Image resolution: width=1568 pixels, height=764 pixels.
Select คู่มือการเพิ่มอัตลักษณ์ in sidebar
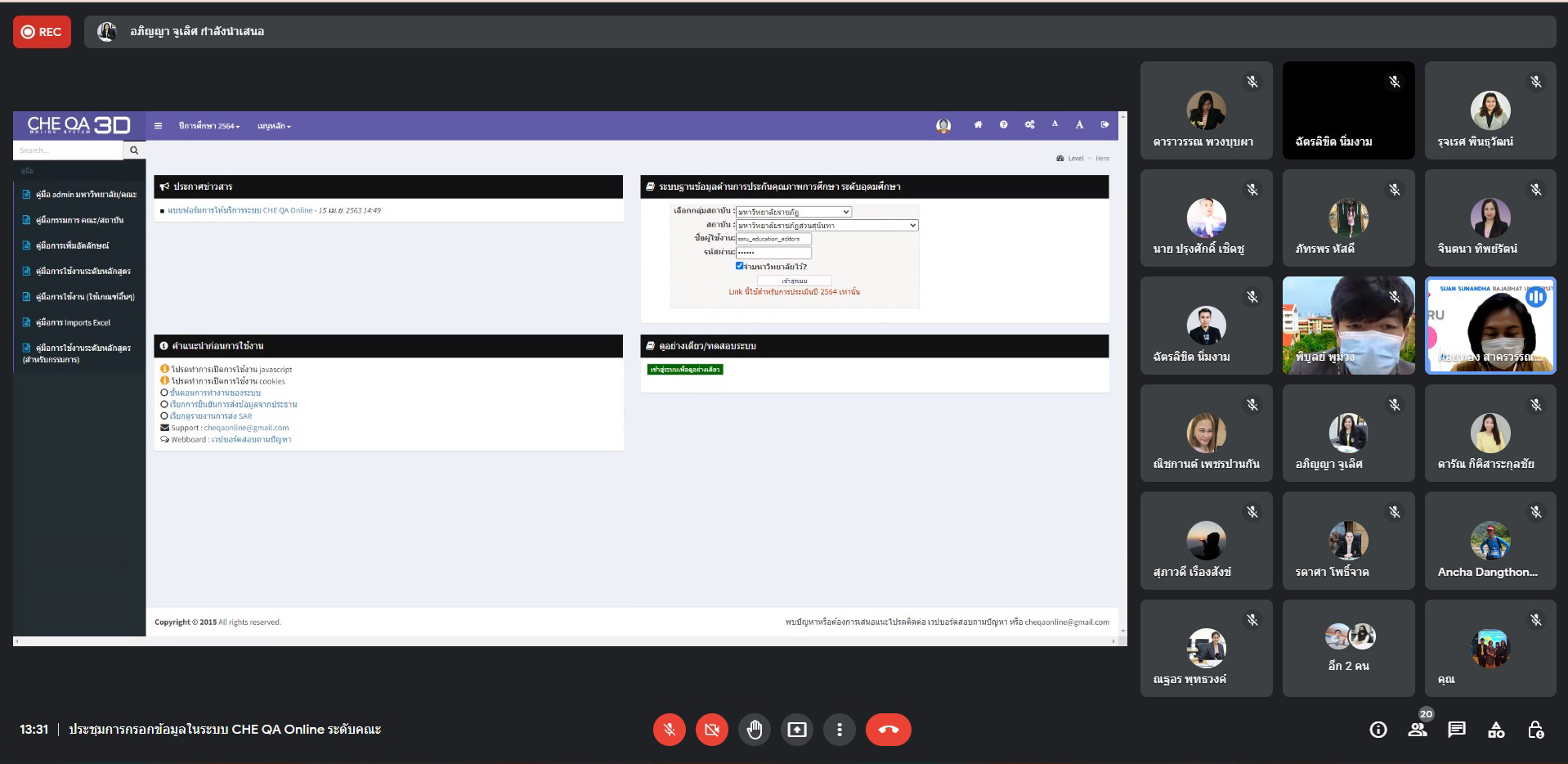tap(72, 245)
